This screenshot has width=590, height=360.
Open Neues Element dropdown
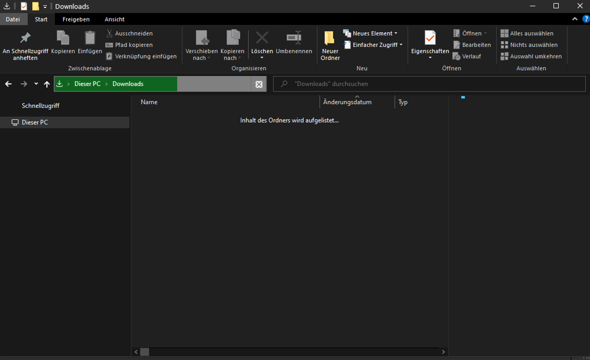[370, 33]
